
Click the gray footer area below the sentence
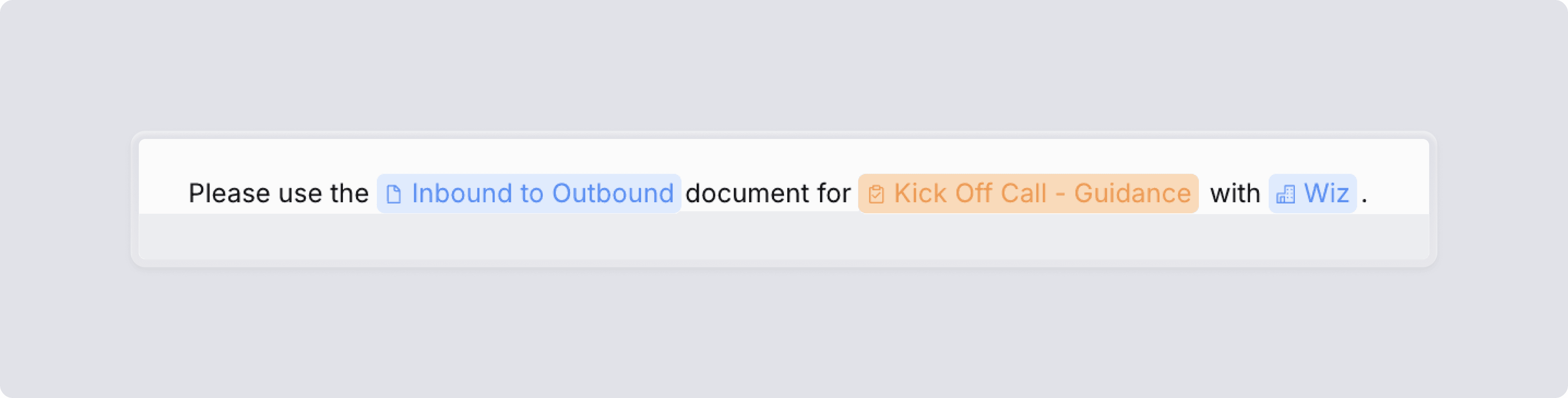pyautogui.click(x=784, y=237)
